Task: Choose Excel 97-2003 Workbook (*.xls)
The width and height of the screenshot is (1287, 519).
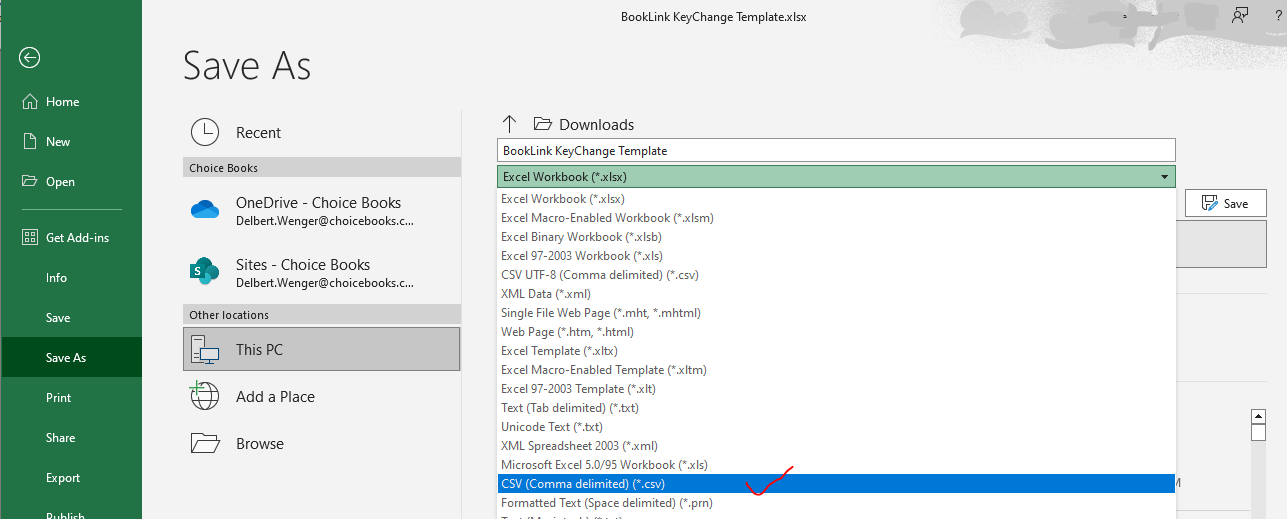Action: [836, 256]
